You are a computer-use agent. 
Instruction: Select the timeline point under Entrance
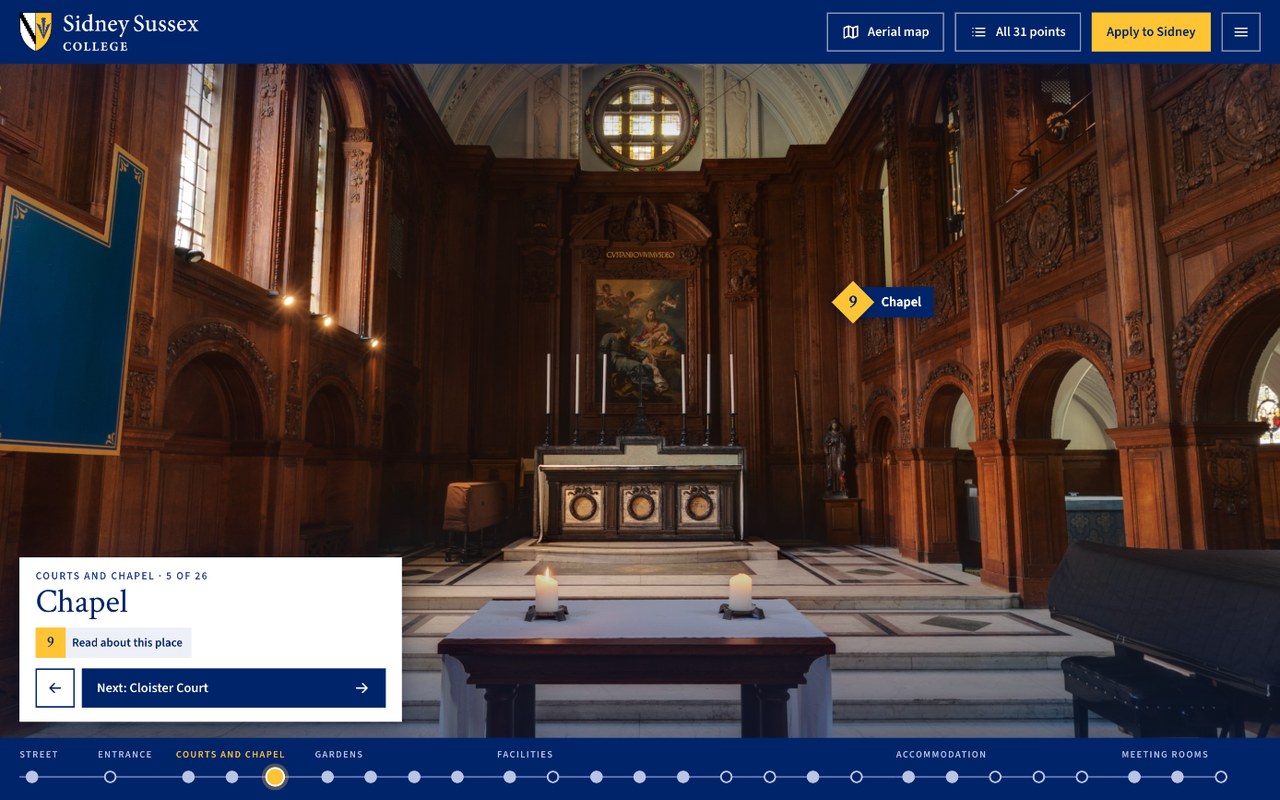[x=110, y=777]
